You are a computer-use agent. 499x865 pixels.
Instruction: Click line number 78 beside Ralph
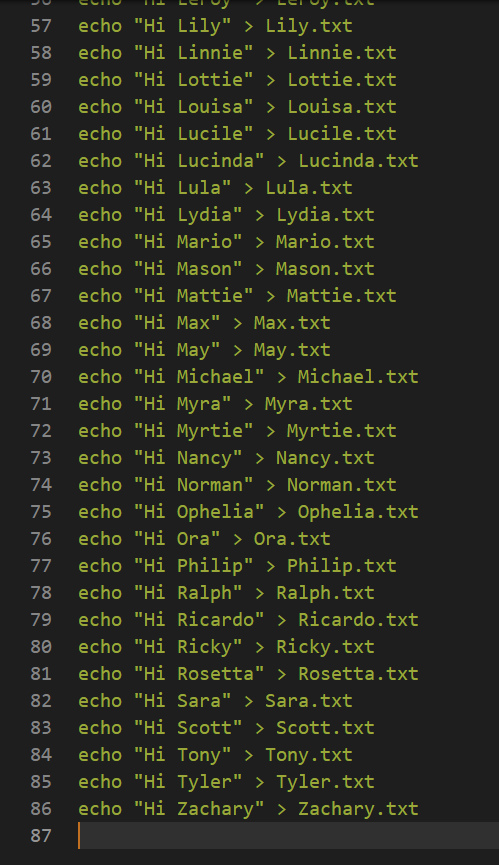41,593
